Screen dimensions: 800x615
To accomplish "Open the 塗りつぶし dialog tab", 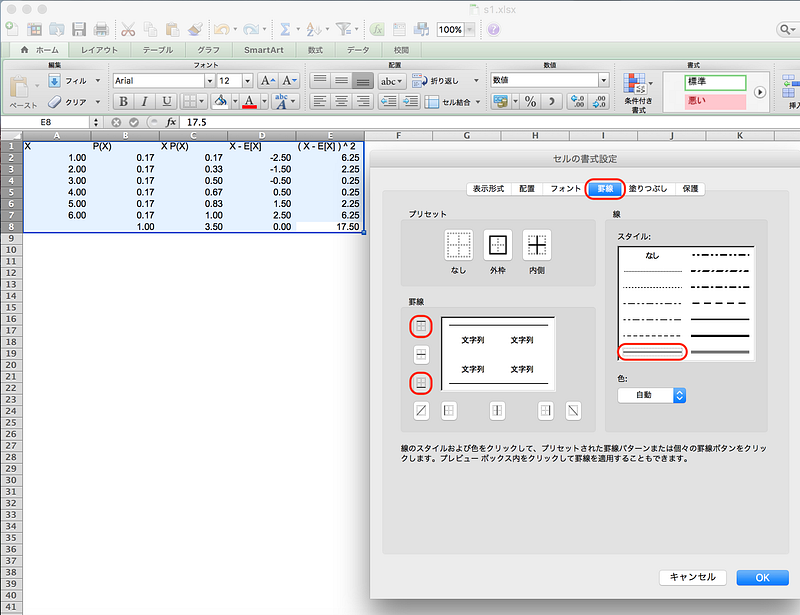I will pos(648,189).
